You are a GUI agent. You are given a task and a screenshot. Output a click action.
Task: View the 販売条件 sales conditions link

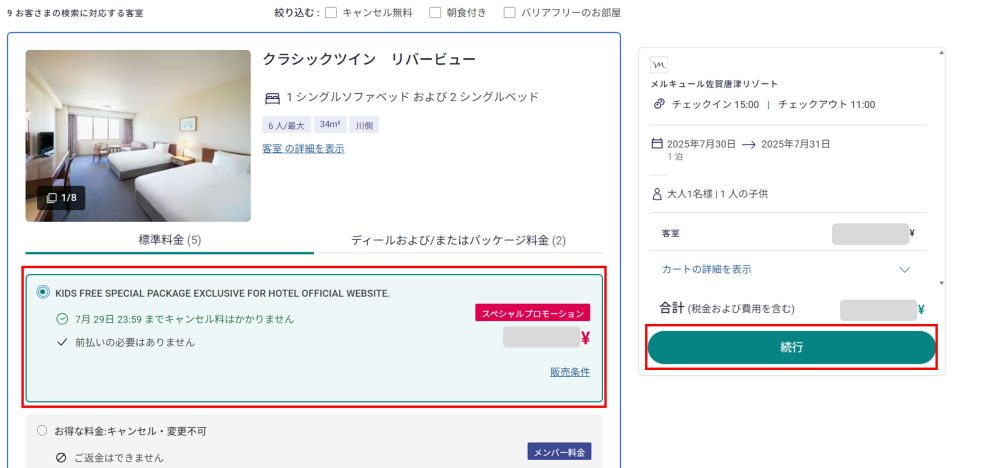coord(570,372)
